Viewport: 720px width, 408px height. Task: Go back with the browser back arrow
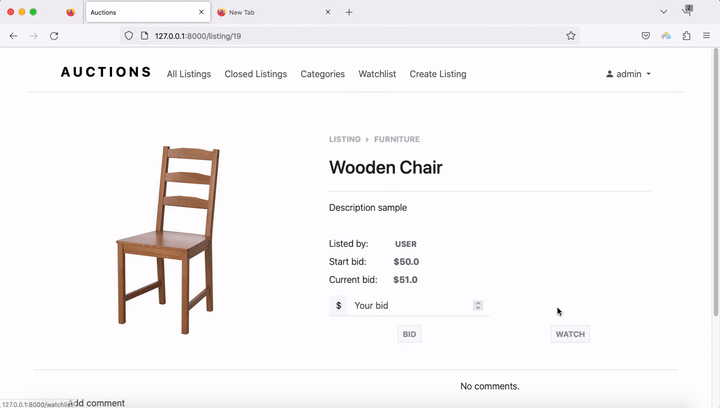click(x=13, y=36)
